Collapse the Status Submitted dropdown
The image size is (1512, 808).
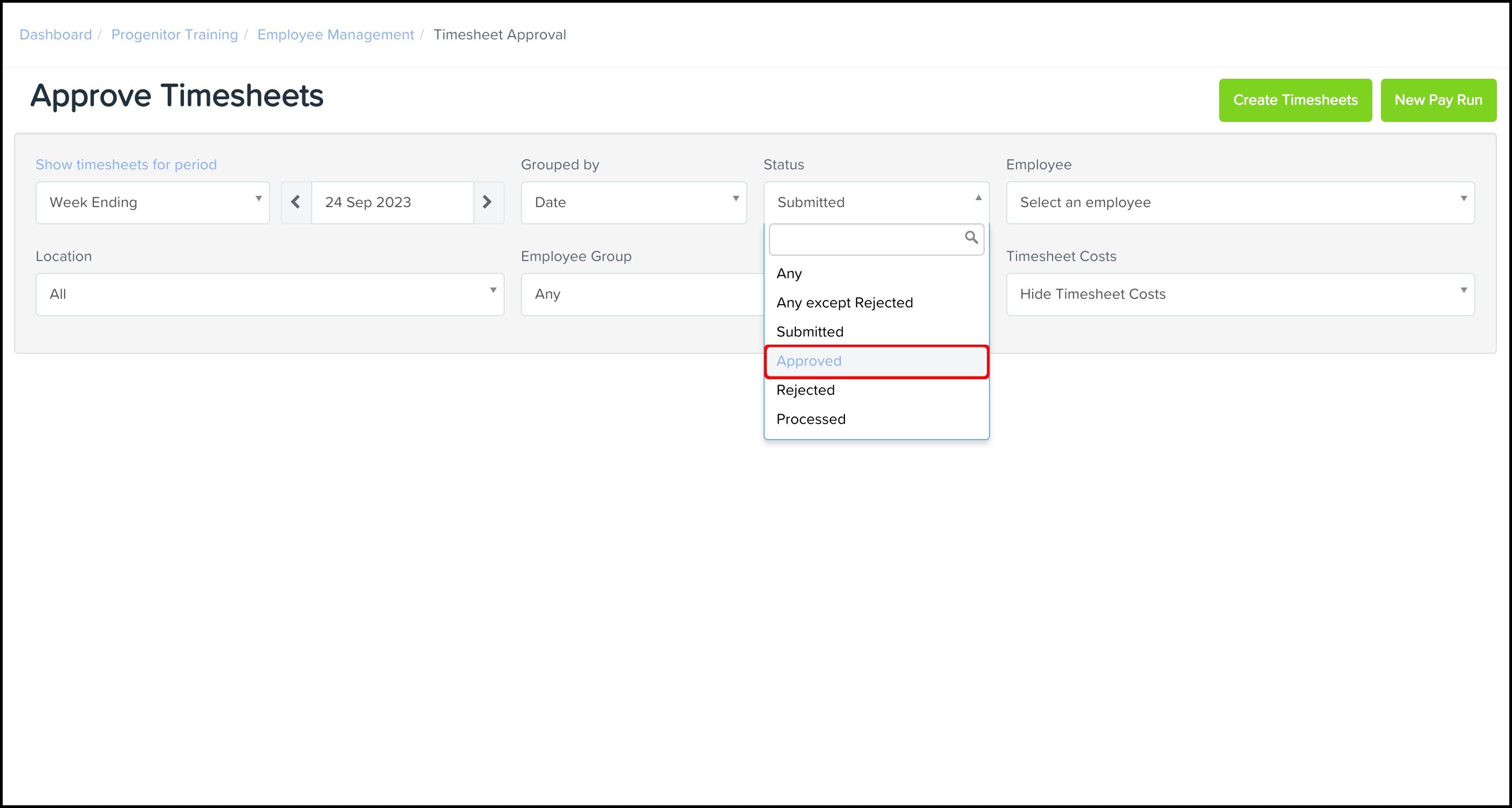click(876, 203)
